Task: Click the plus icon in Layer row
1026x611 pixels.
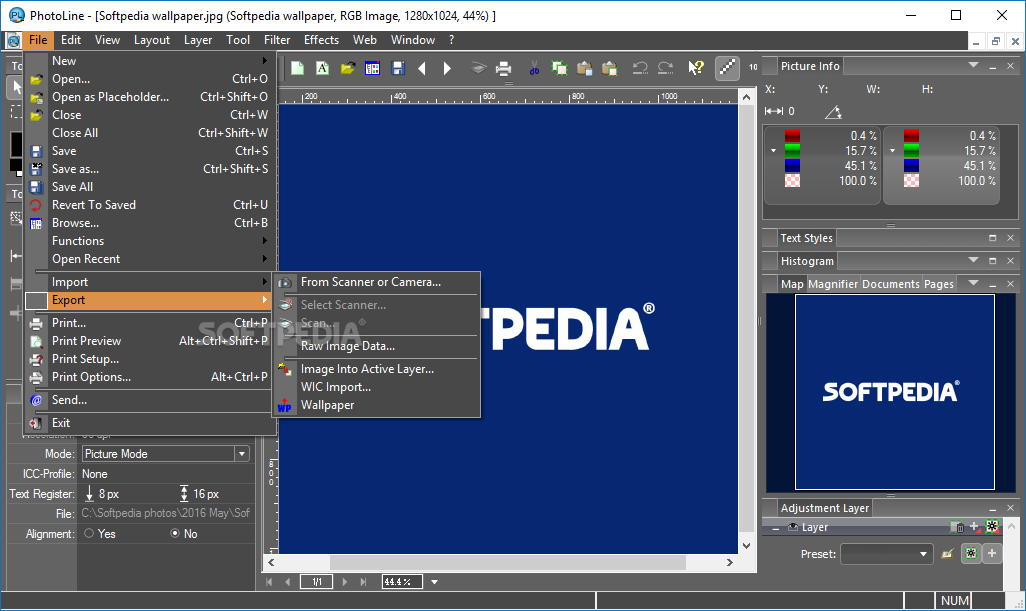Action: [974, 527]
